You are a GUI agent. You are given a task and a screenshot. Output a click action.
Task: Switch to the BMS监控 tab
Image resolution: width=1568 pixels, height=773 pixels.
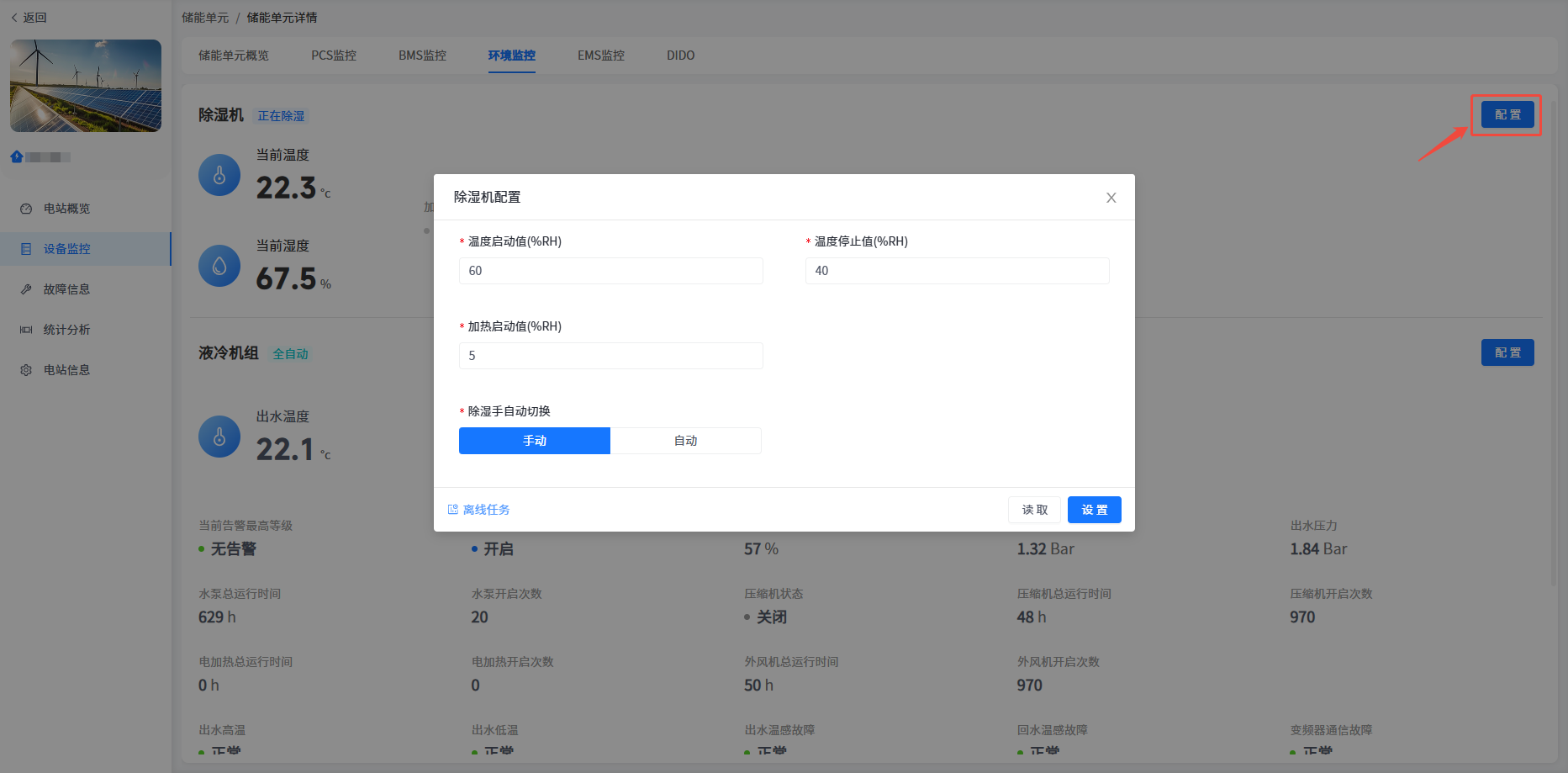pos(422,56)
